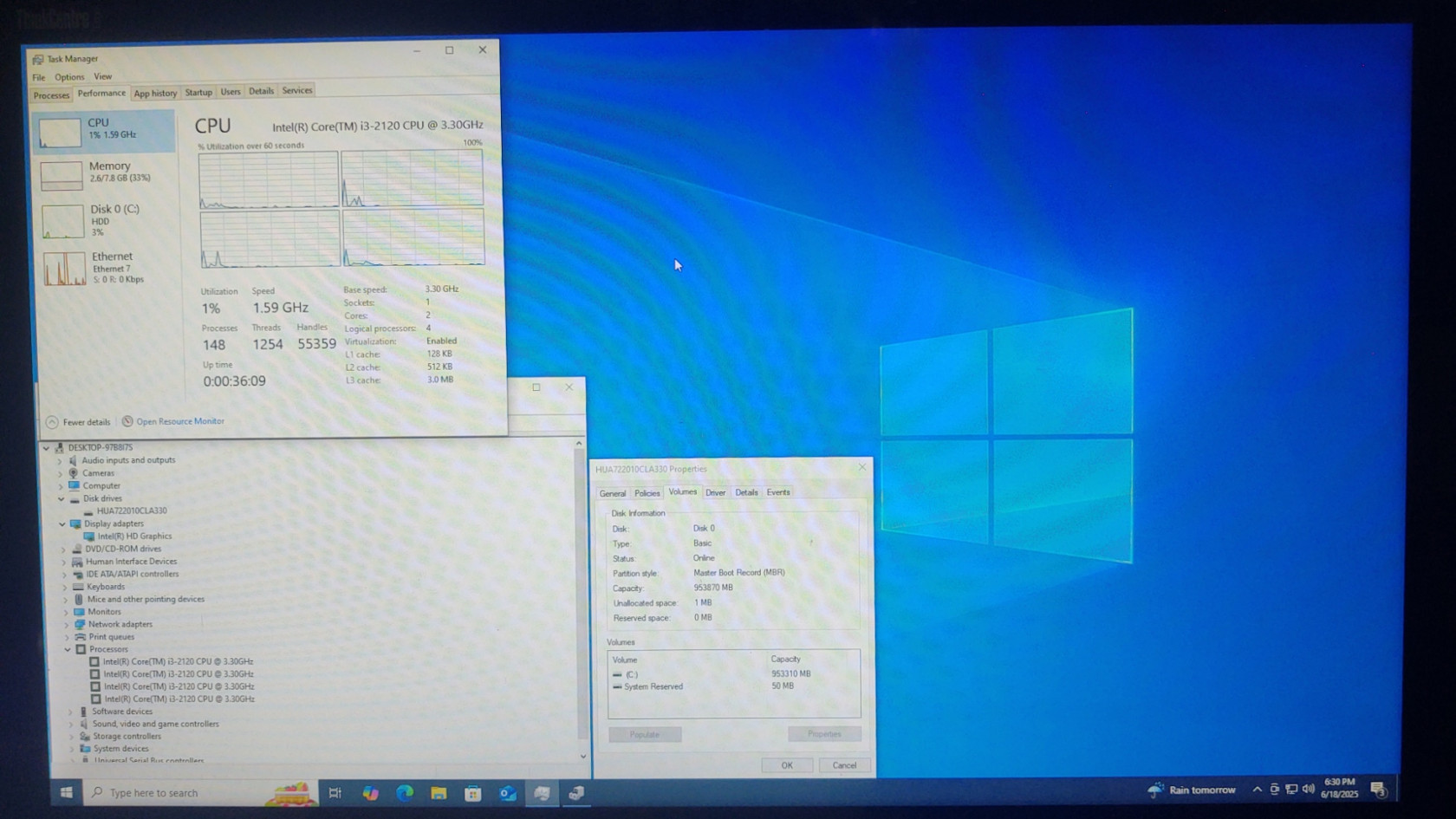Image resolution: width=1456 pixels, height=819 pixels.
Task: Click the Task View taskbar icon
Action: [x=335, y=793]
